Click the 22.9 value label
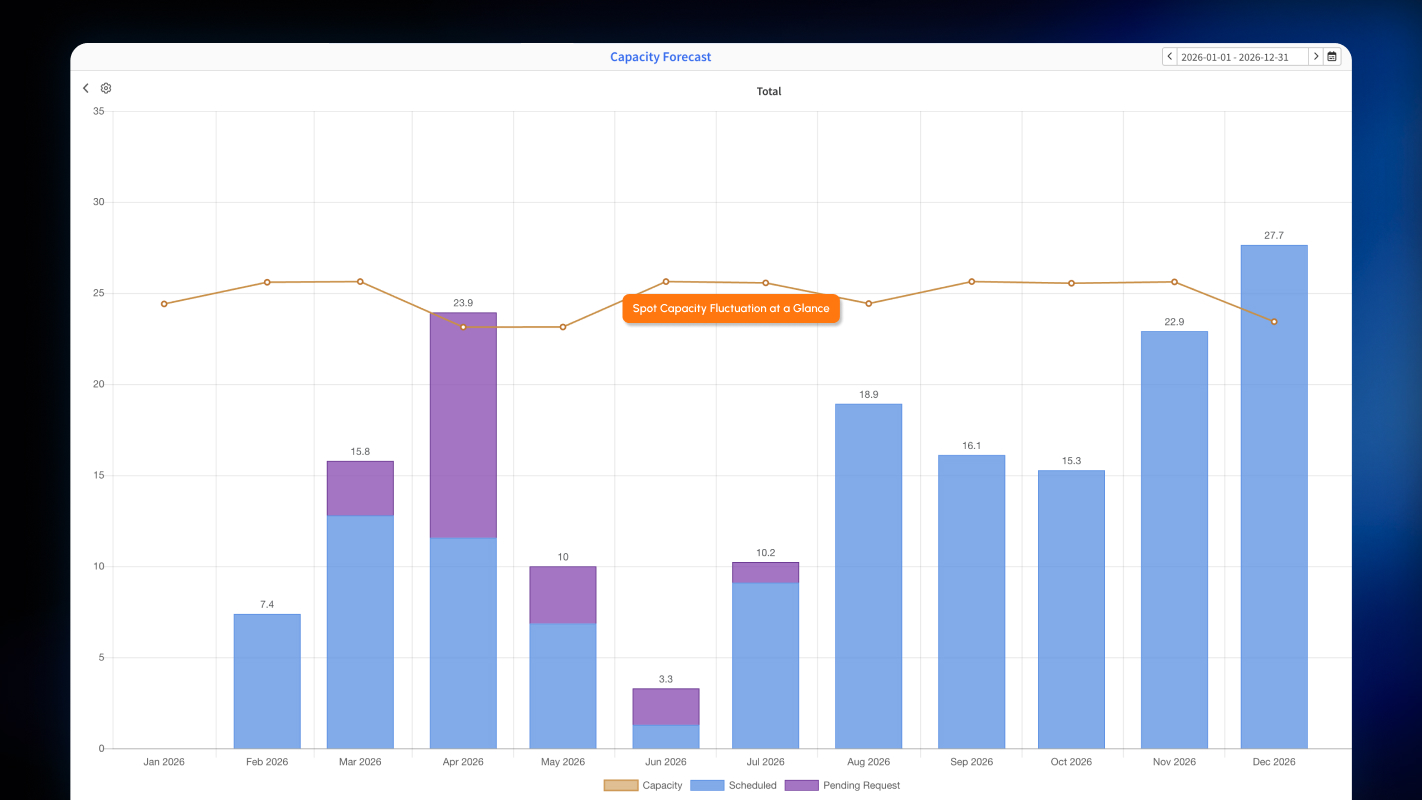 click(1174, 321)
